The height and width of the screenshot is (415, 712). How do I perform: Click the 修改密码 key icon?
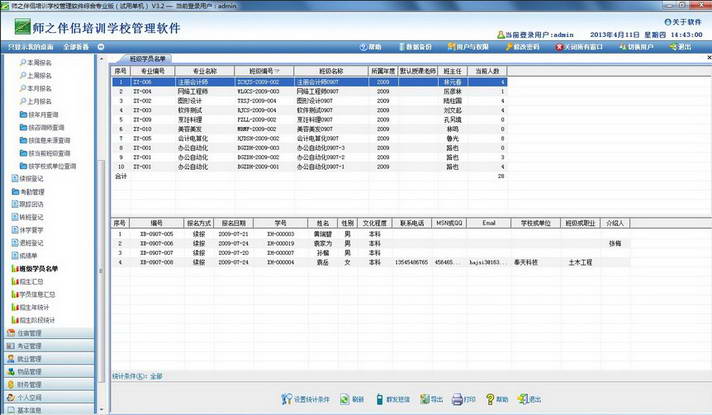509,47
